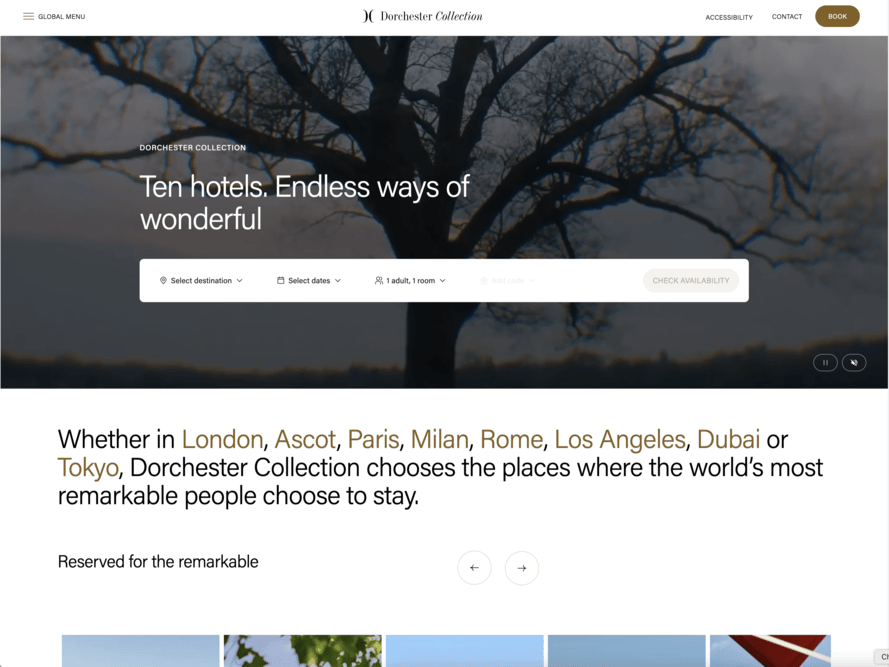This screenshot has height=667, width=889.
Task: Open the global menu hamburger icon
Action: tap(29, 16)
